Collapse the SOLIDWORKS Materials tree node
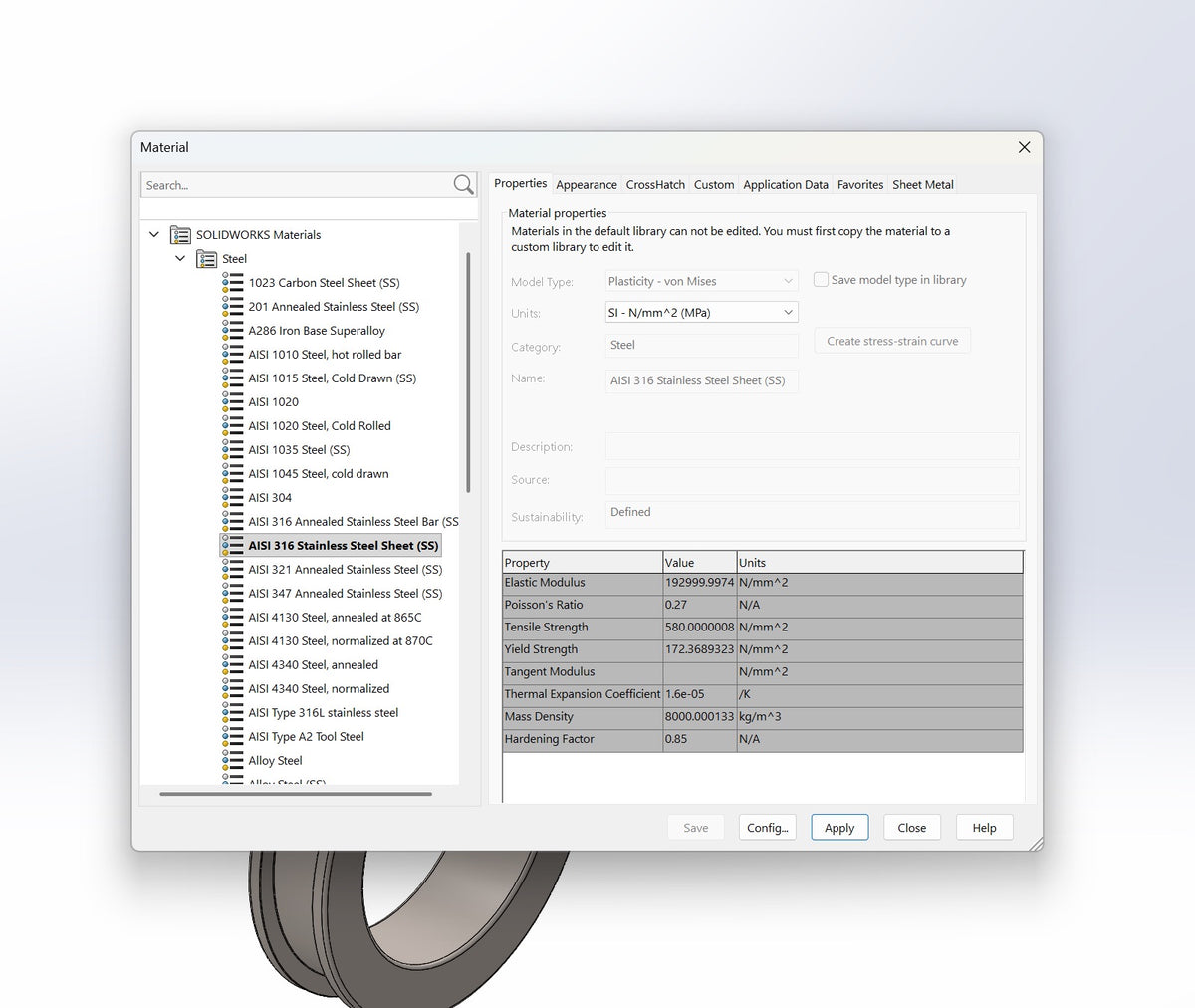The width and height of the screenshot is (1195, 1008). [x=154, y=235]
